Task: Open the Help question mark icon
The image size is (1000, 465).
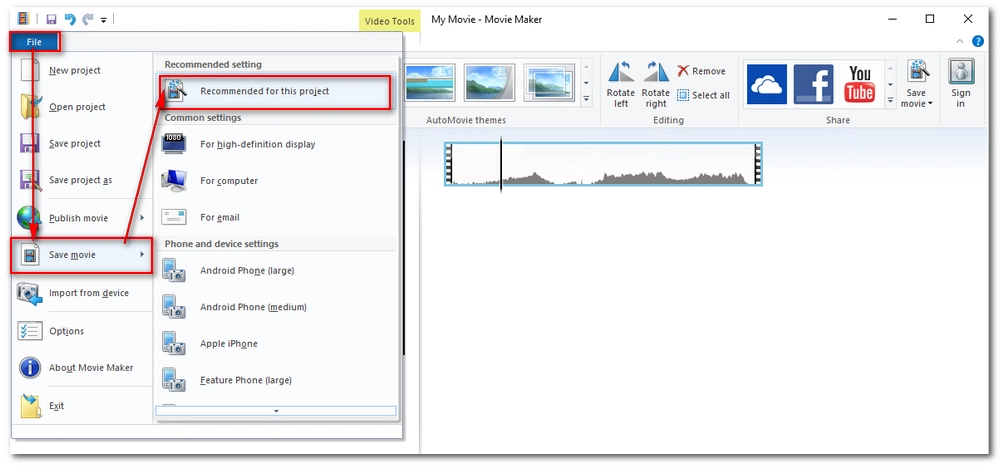Action: [977, 42]
